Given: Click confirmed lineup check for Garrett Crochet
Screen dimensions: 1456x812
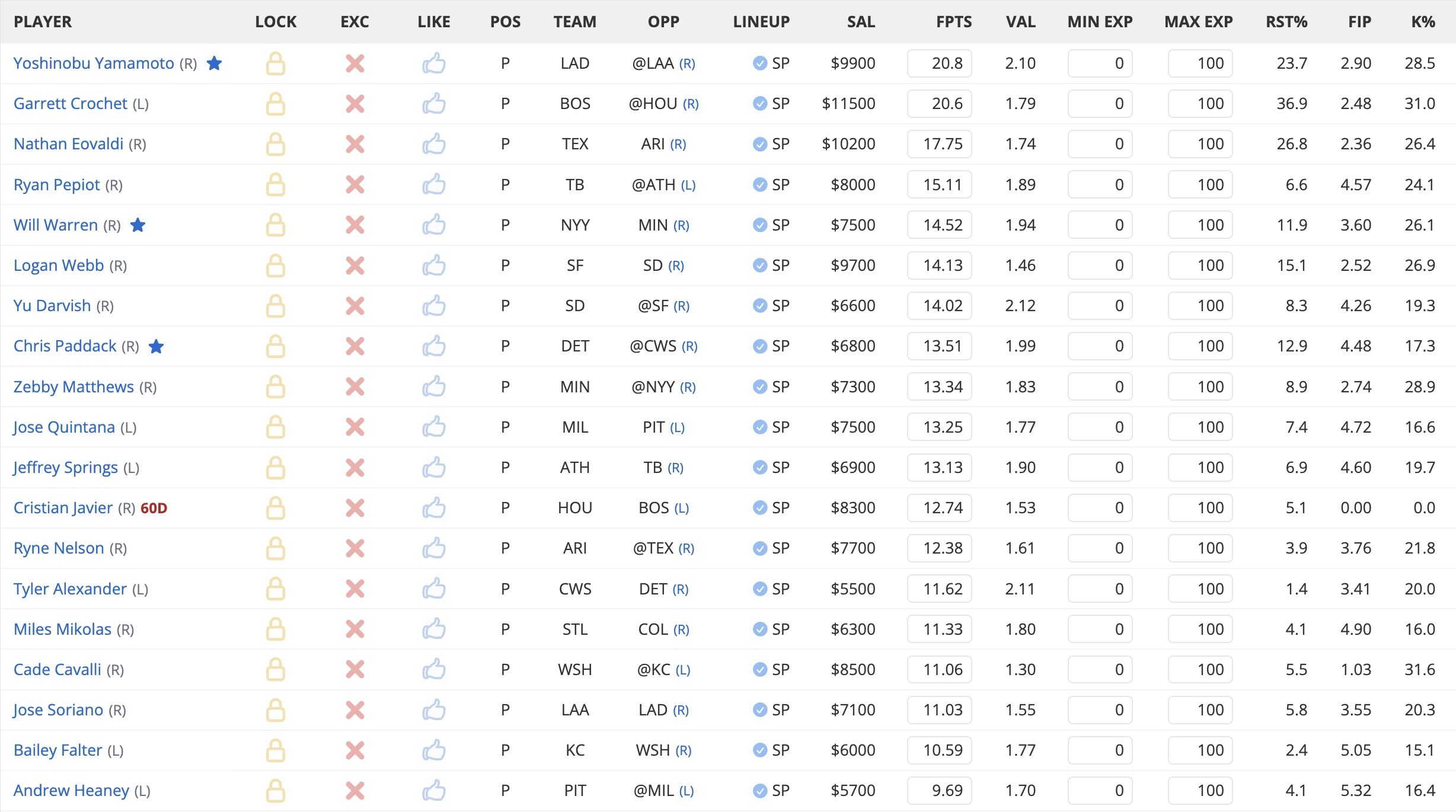Looking at the screenshot, I should tap(760, 104).
